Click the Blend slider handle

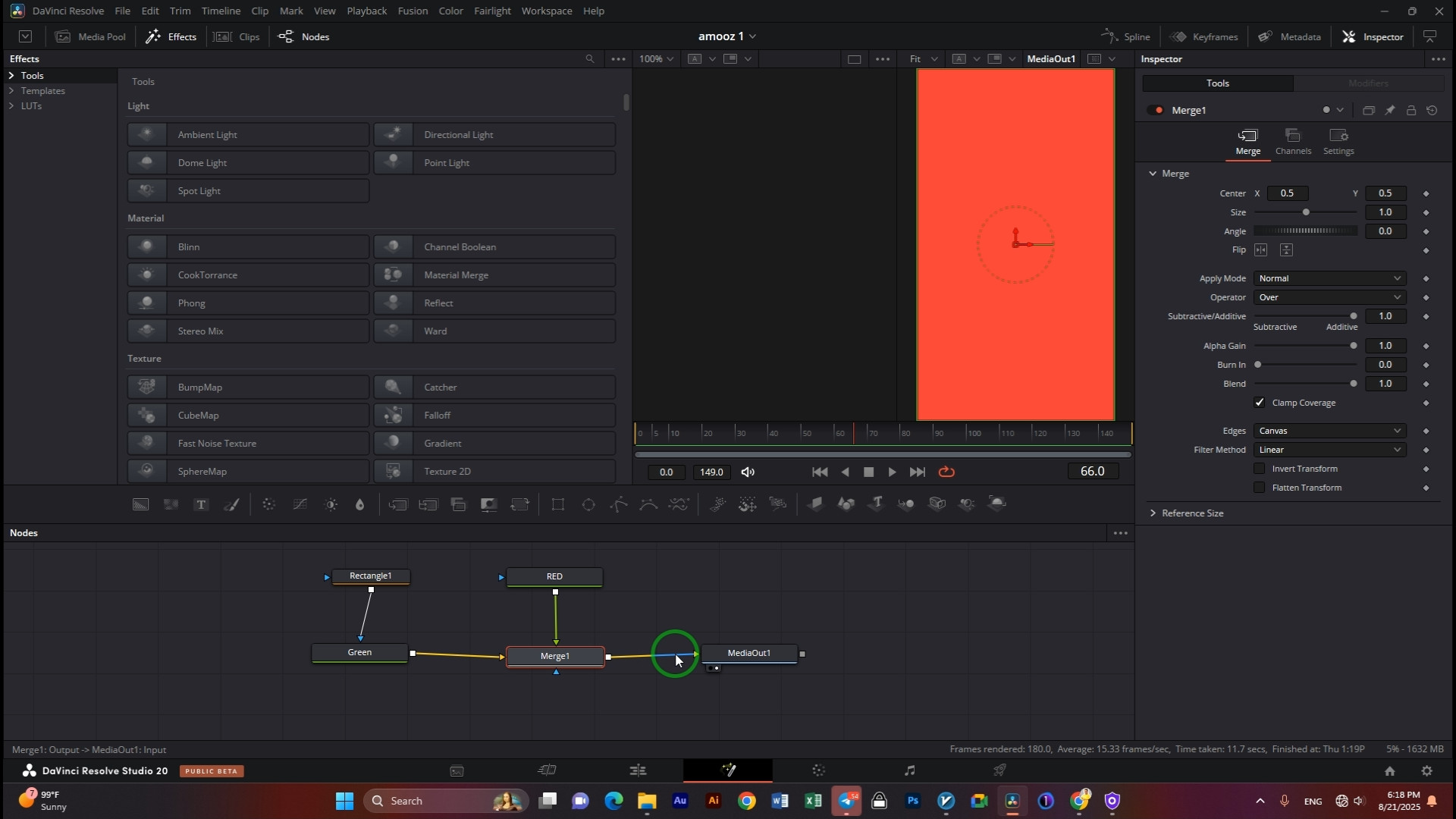1354,384
